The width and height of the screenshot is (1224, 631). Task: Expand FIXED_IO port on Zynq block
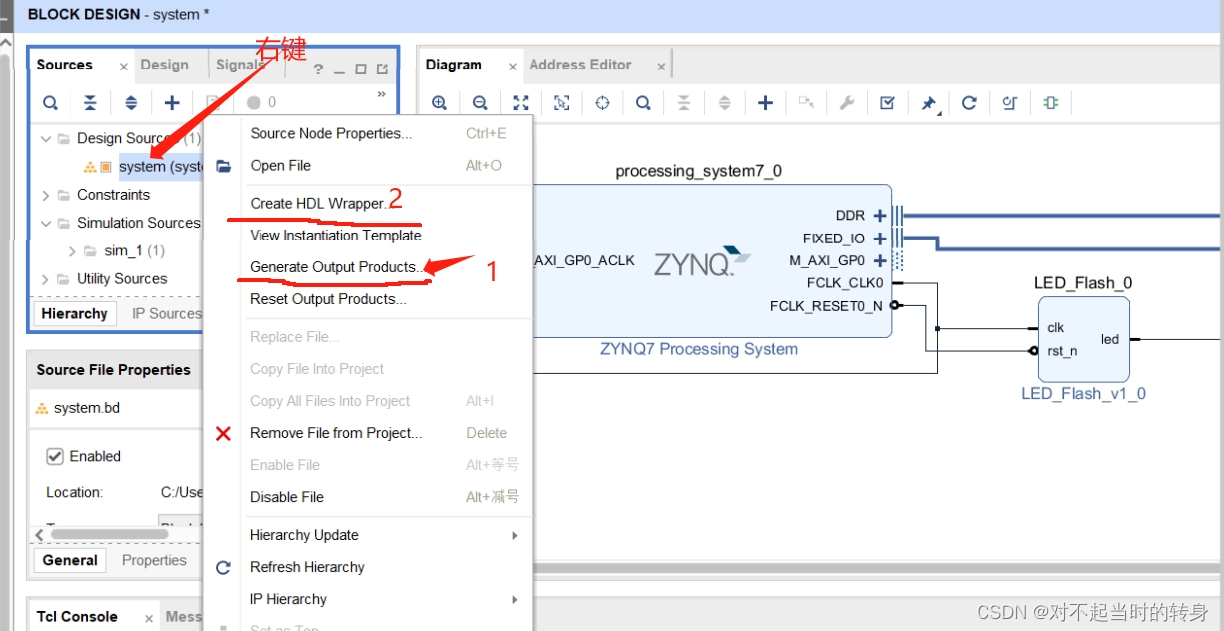880,238
